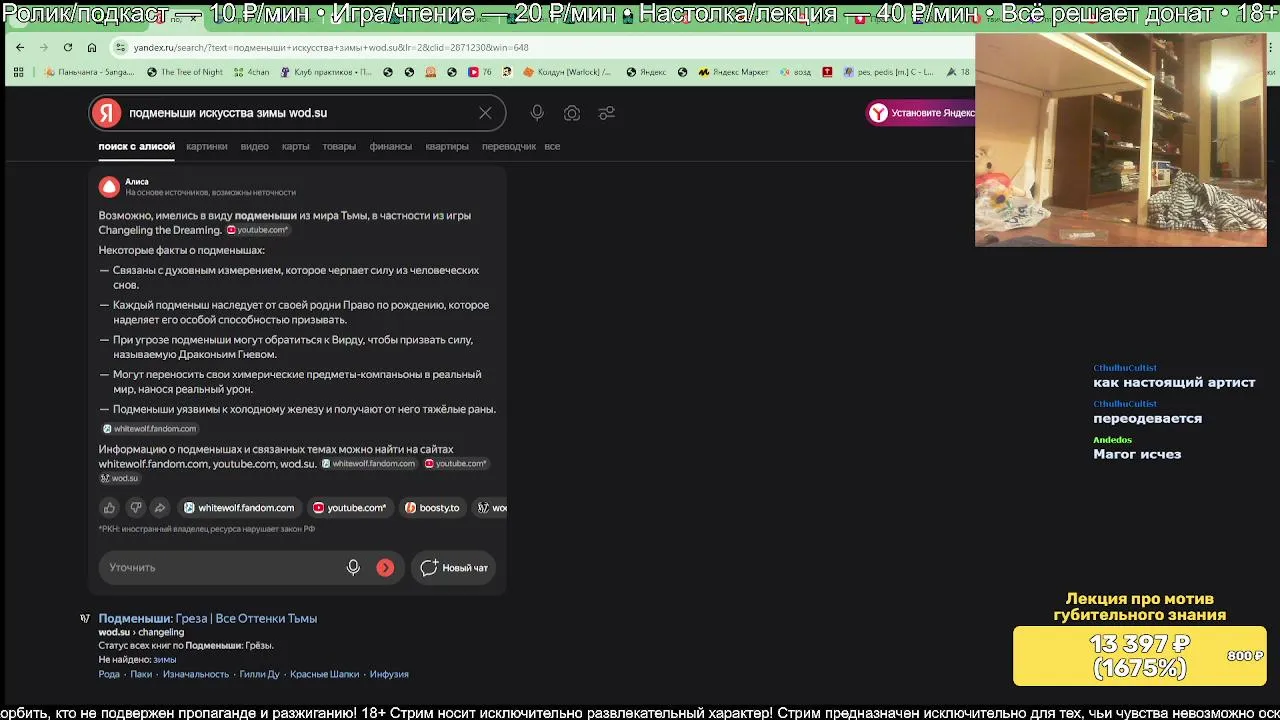Click the chat message 'как настоящий артист'

(x=1174, y=382)
